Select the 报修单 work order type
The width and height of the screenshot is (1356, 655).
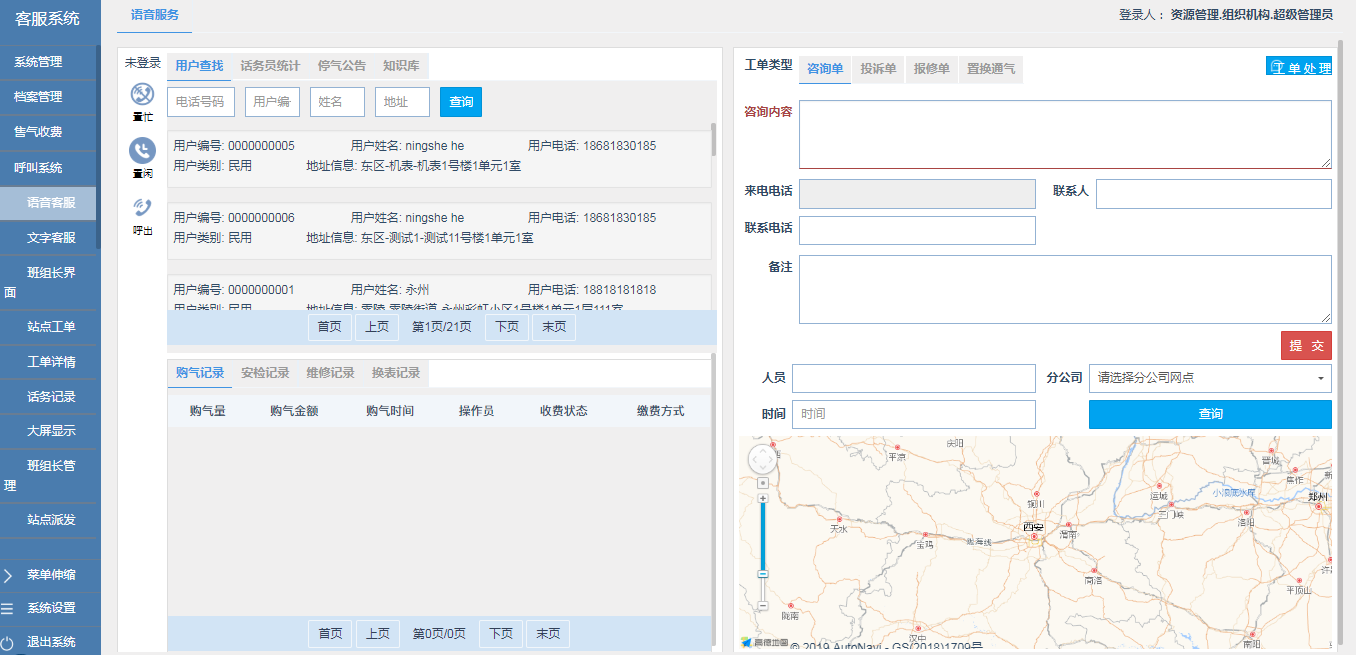(x=932, y=69)
